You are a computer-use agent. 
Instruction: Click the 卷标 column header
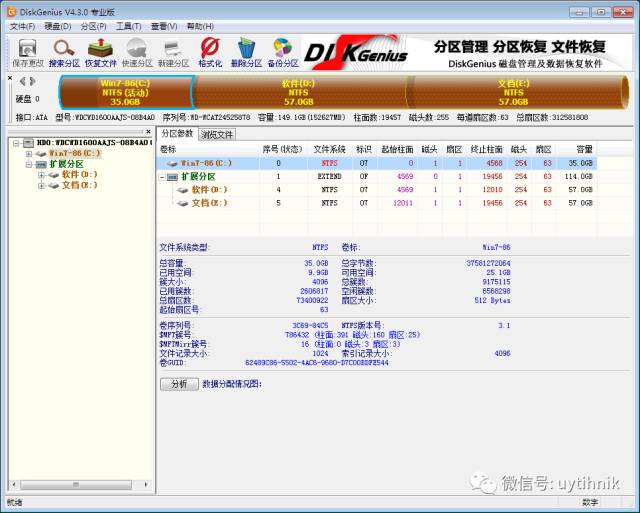click(x=208, y=149)
